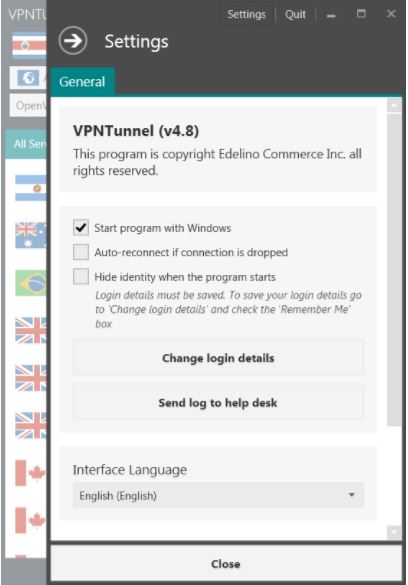Click Change login details button
This screenshot has width=408, height=585.
[x=218, y=357]
